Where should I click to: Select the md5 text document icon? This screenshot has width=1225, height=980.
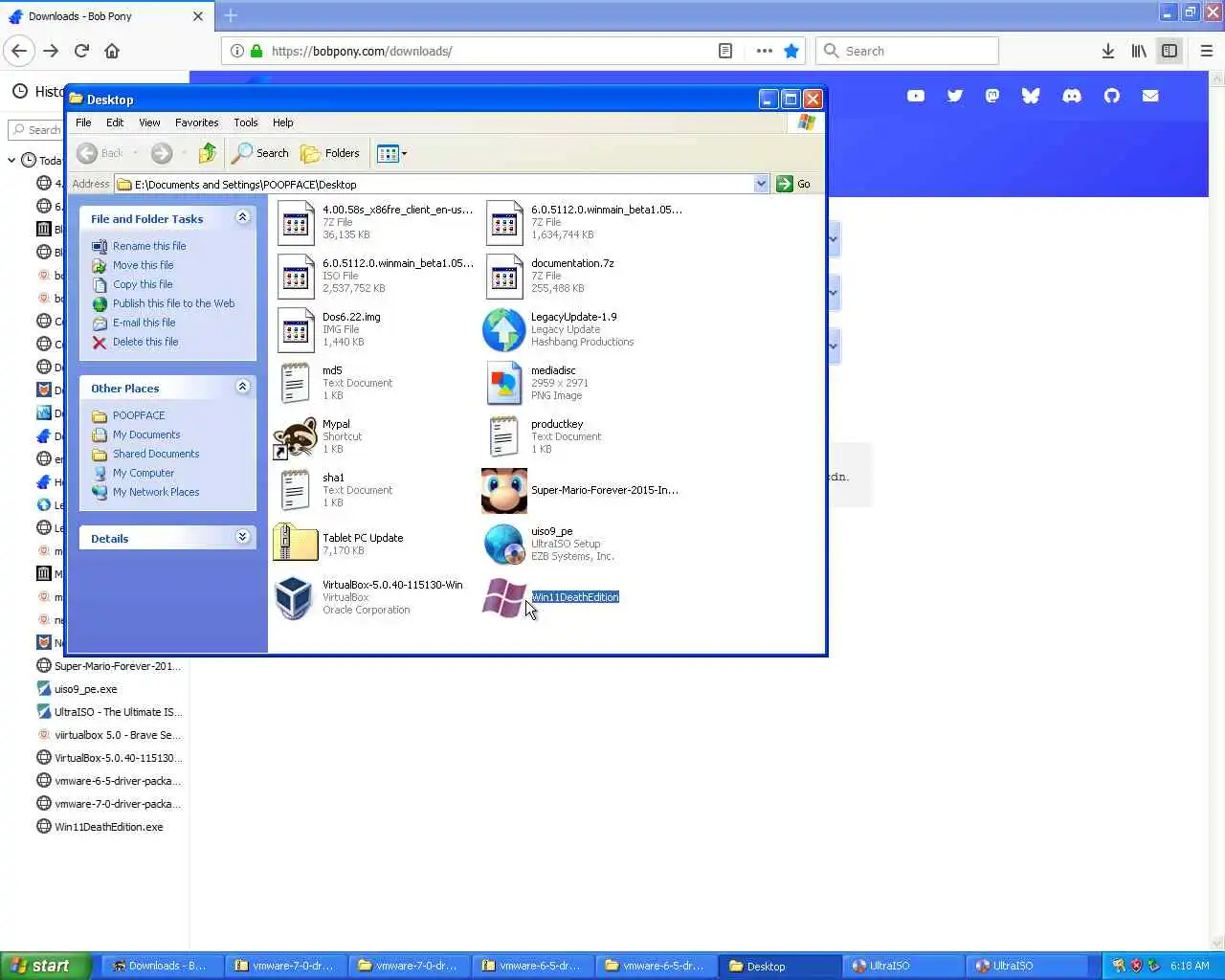coord(295,384)
